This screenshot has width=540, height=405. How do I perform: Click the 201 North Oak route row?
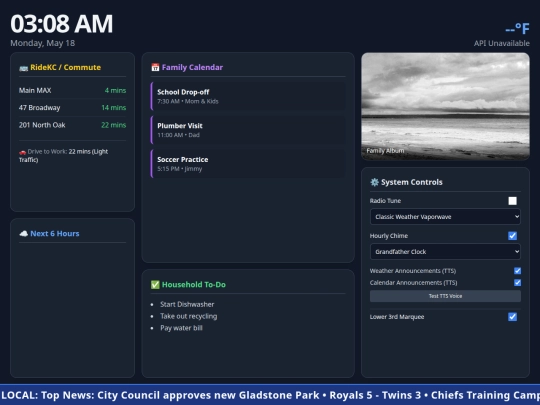coord(72,125)
